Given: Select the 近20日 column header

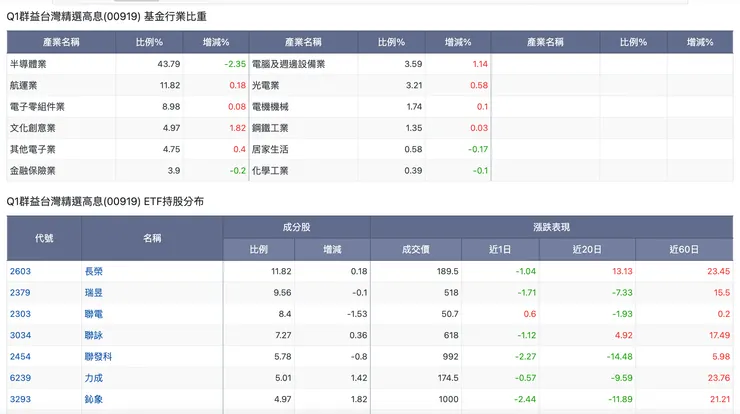Looking at the screenshot, I should [x=587, y=249].
